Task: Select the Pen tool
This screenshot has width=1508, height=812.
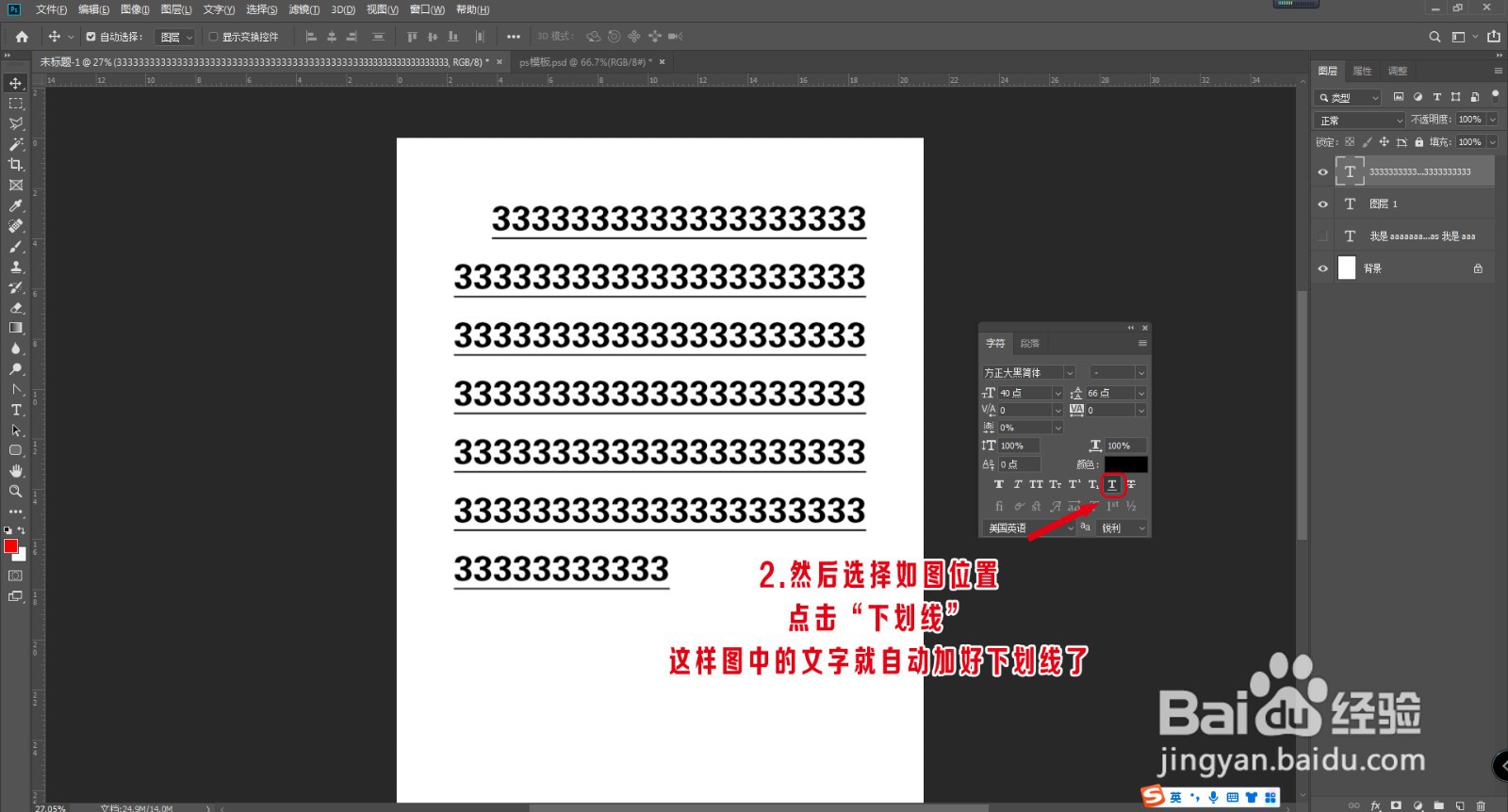Action: point(16,389)
